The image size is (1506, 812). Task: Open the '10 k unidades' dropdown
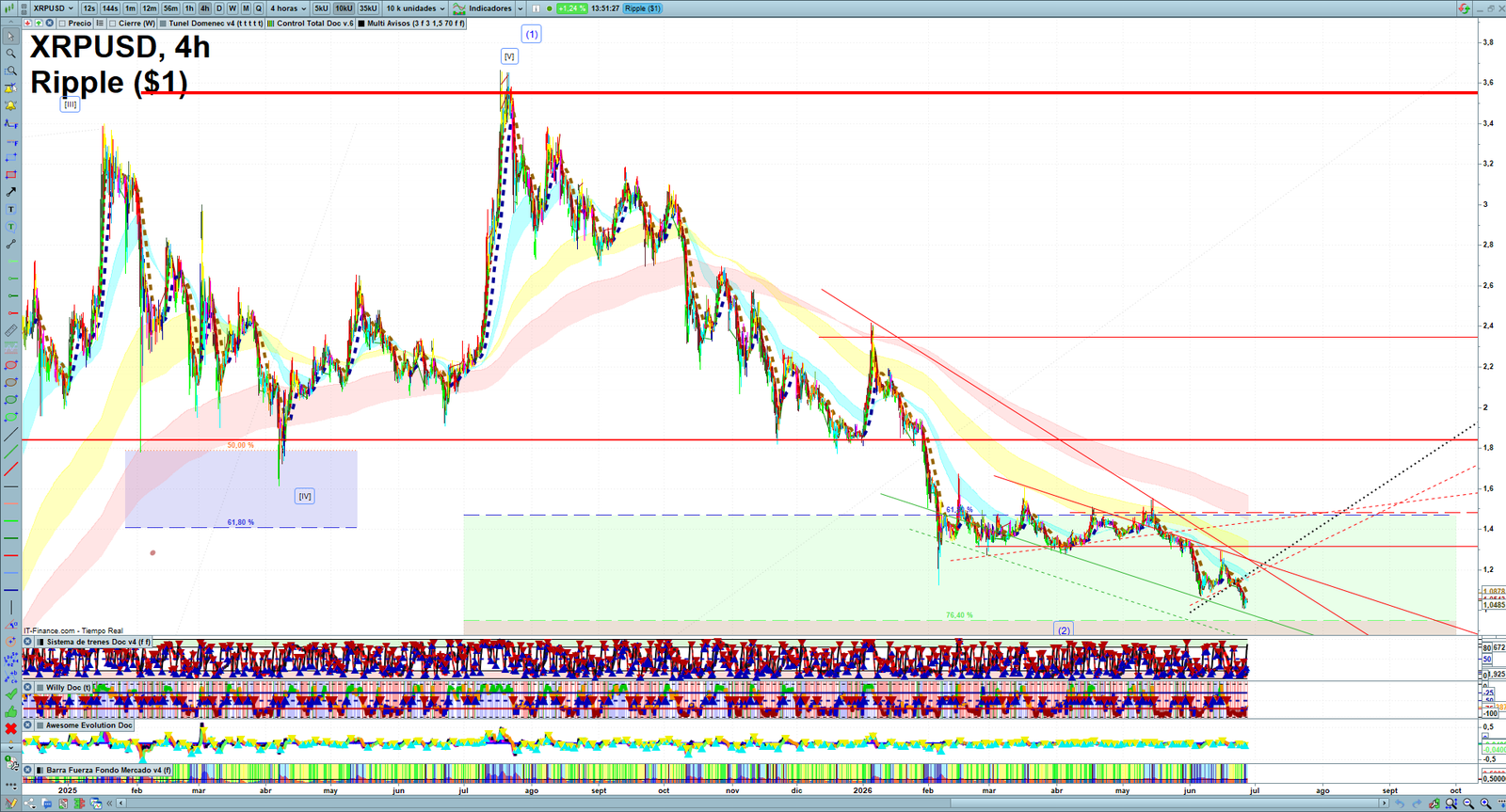point(415,8)
